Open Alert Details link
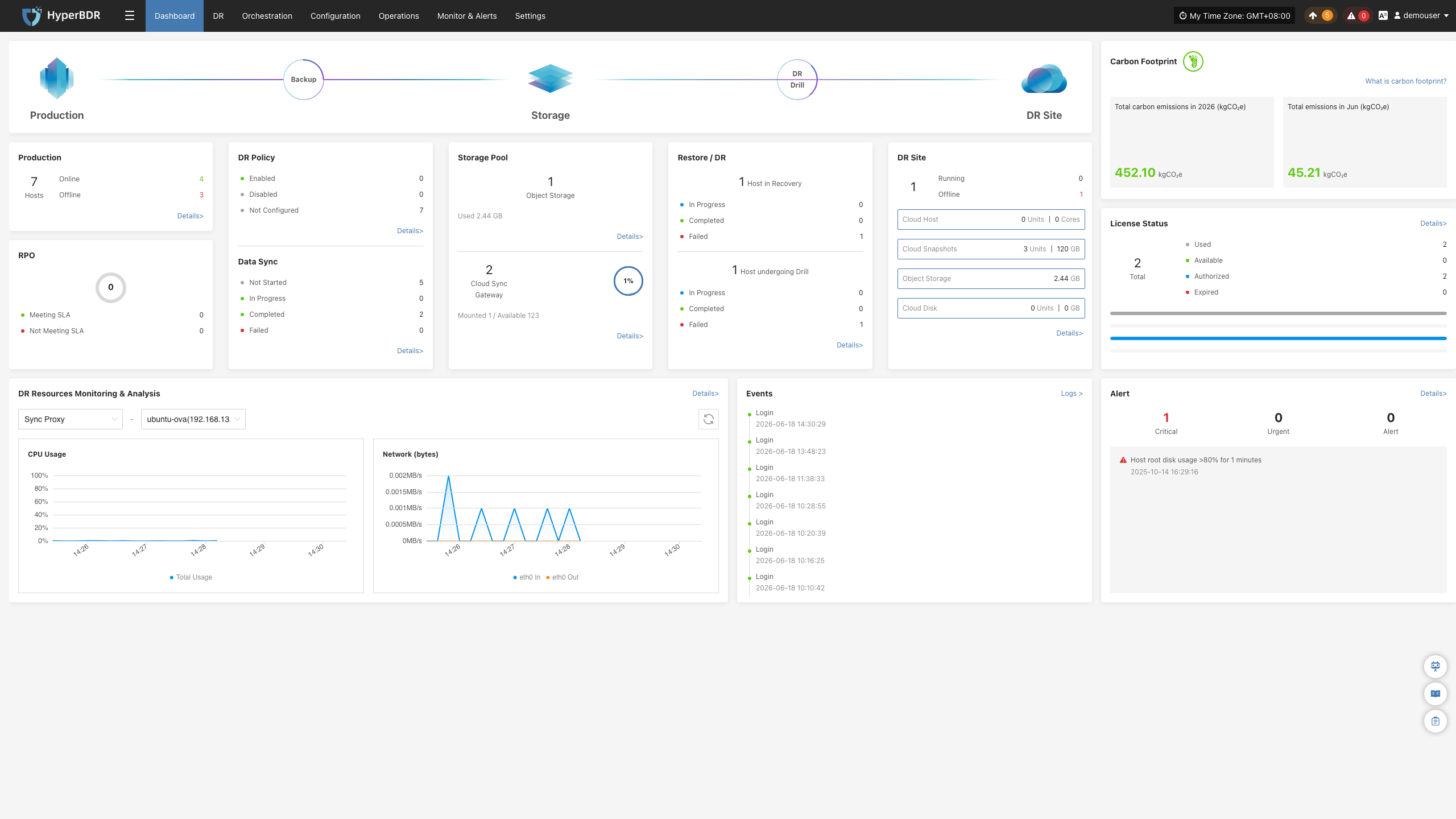The image size is (1456, 819). tap(1433, 394)
